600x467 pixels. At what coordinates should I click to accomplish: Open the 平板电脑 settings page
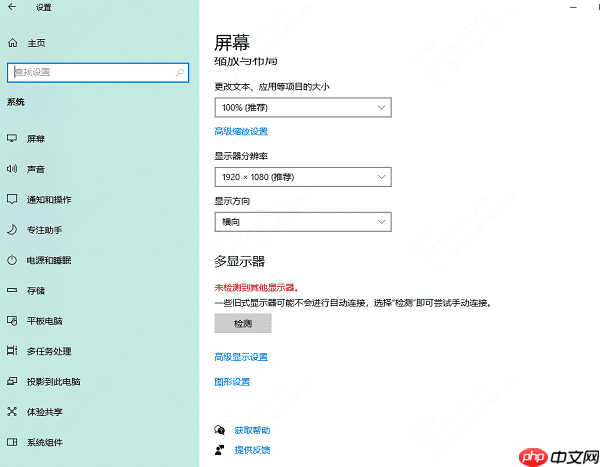click(44, 321)
